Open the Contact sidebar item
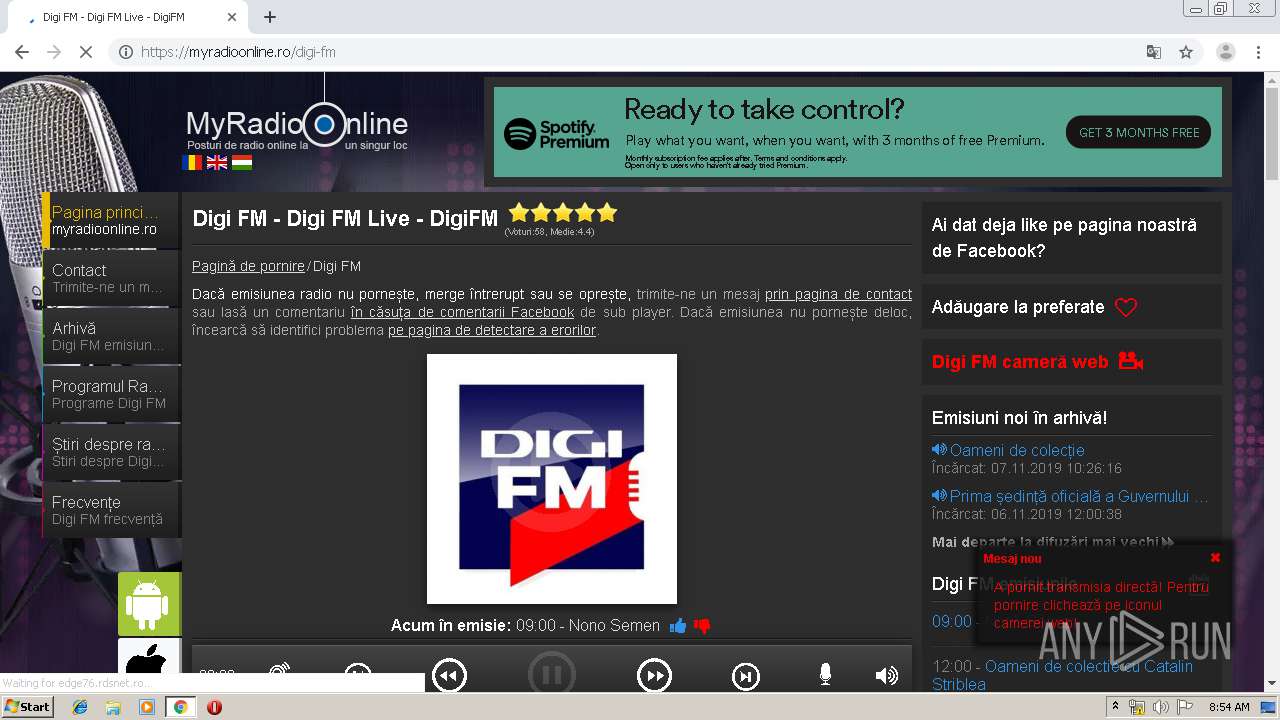The width and height of the screenshot is (1280, 720). [111, 278]
